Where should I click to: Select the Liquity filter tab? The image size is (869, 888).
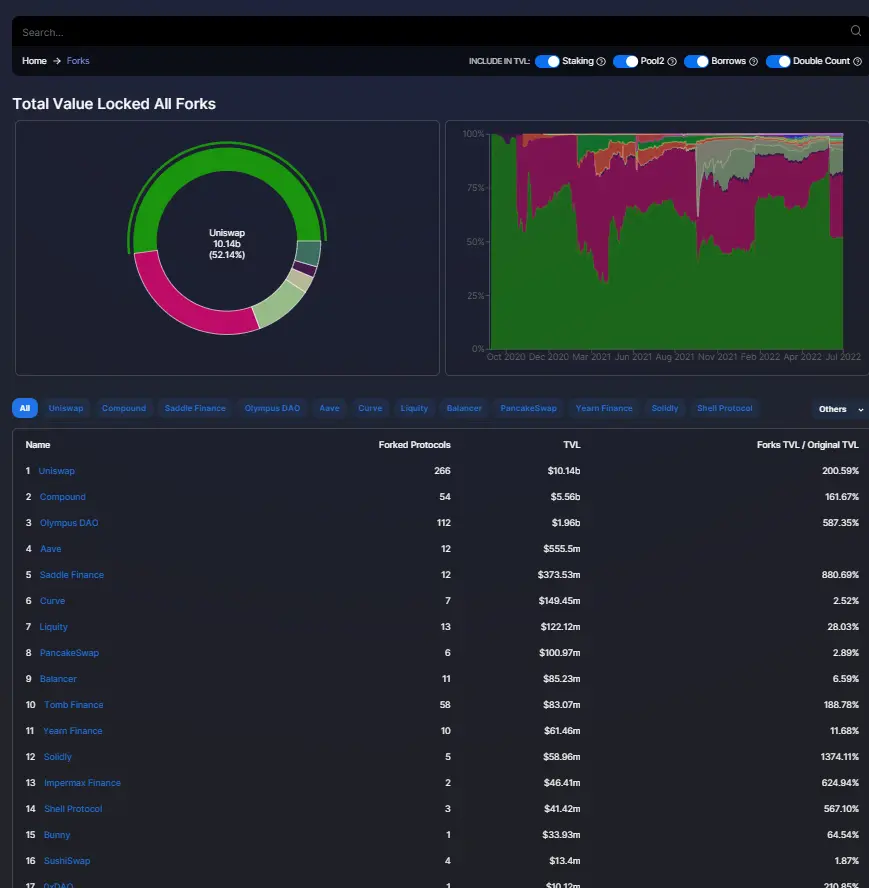click(x=414, y=408)
